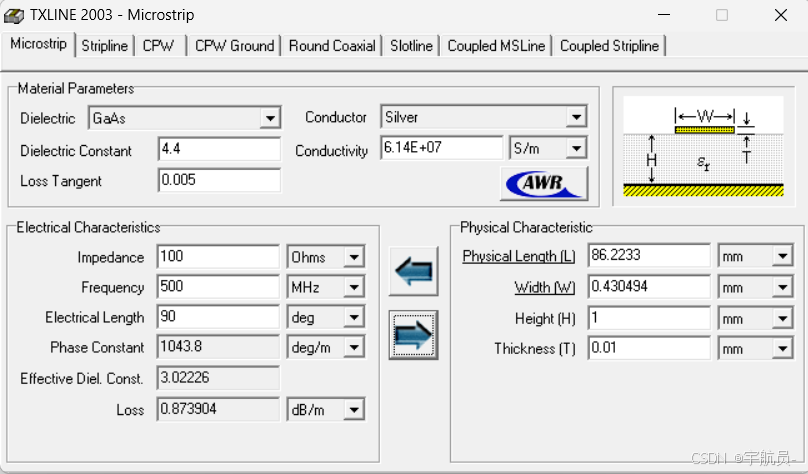Click the Loss Tangent field 0.005
The height and width of the screenshot is (474, 808).
[219, 180]
